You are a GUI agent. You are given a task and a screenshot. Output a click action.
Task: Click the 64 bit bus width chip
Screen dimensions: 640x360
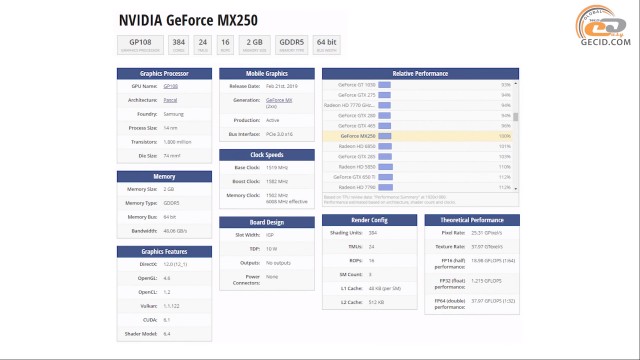[x=327, y=45]
